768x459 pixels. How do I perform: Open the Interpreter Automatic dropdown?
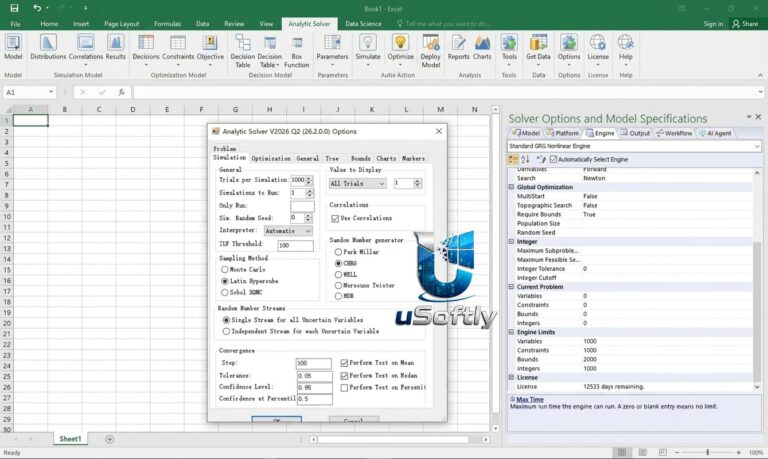pos(288,231)
